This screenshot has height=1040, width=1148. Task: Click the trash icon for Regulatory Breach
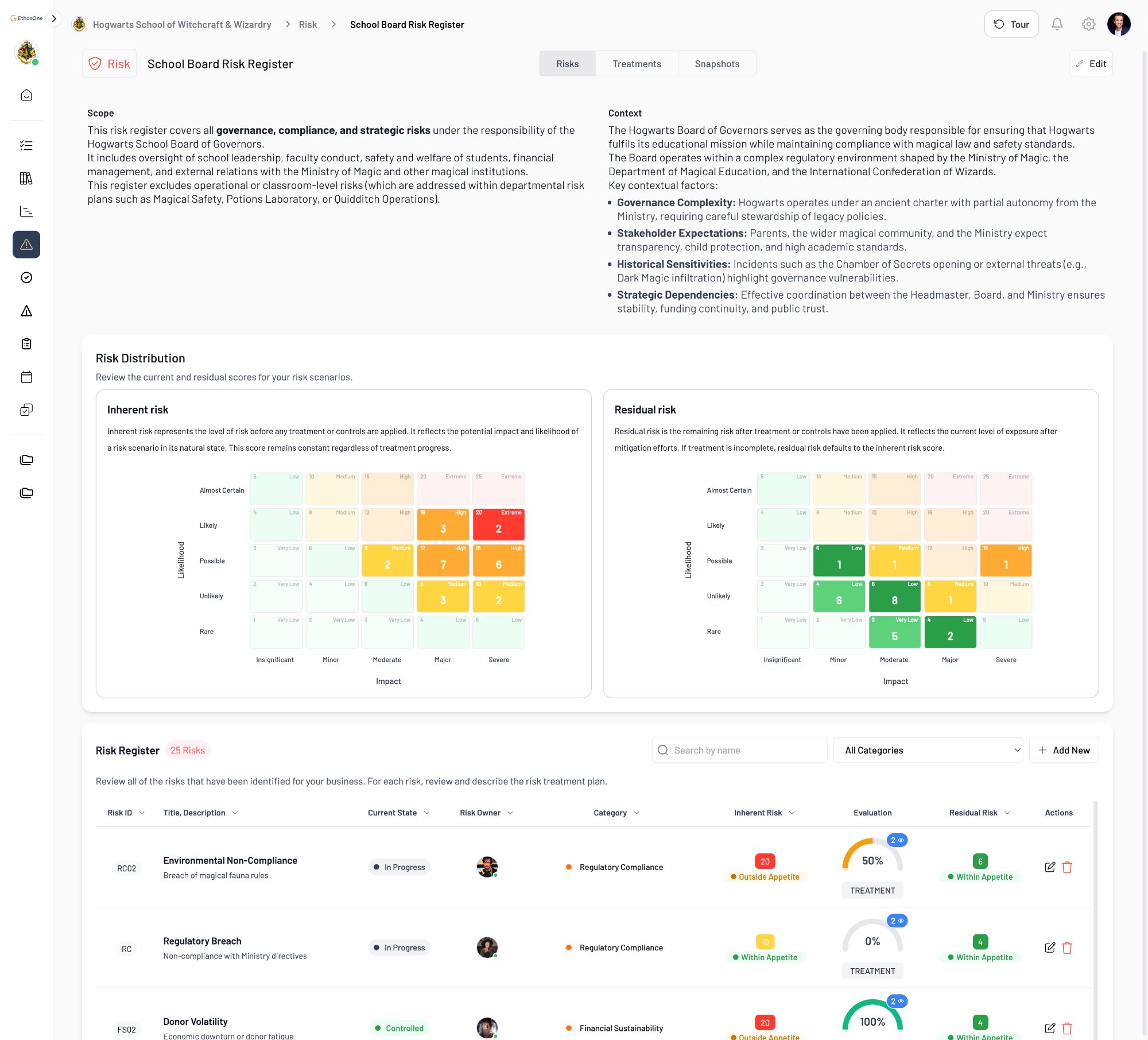pyautogui.click(x=1067, y=948)
